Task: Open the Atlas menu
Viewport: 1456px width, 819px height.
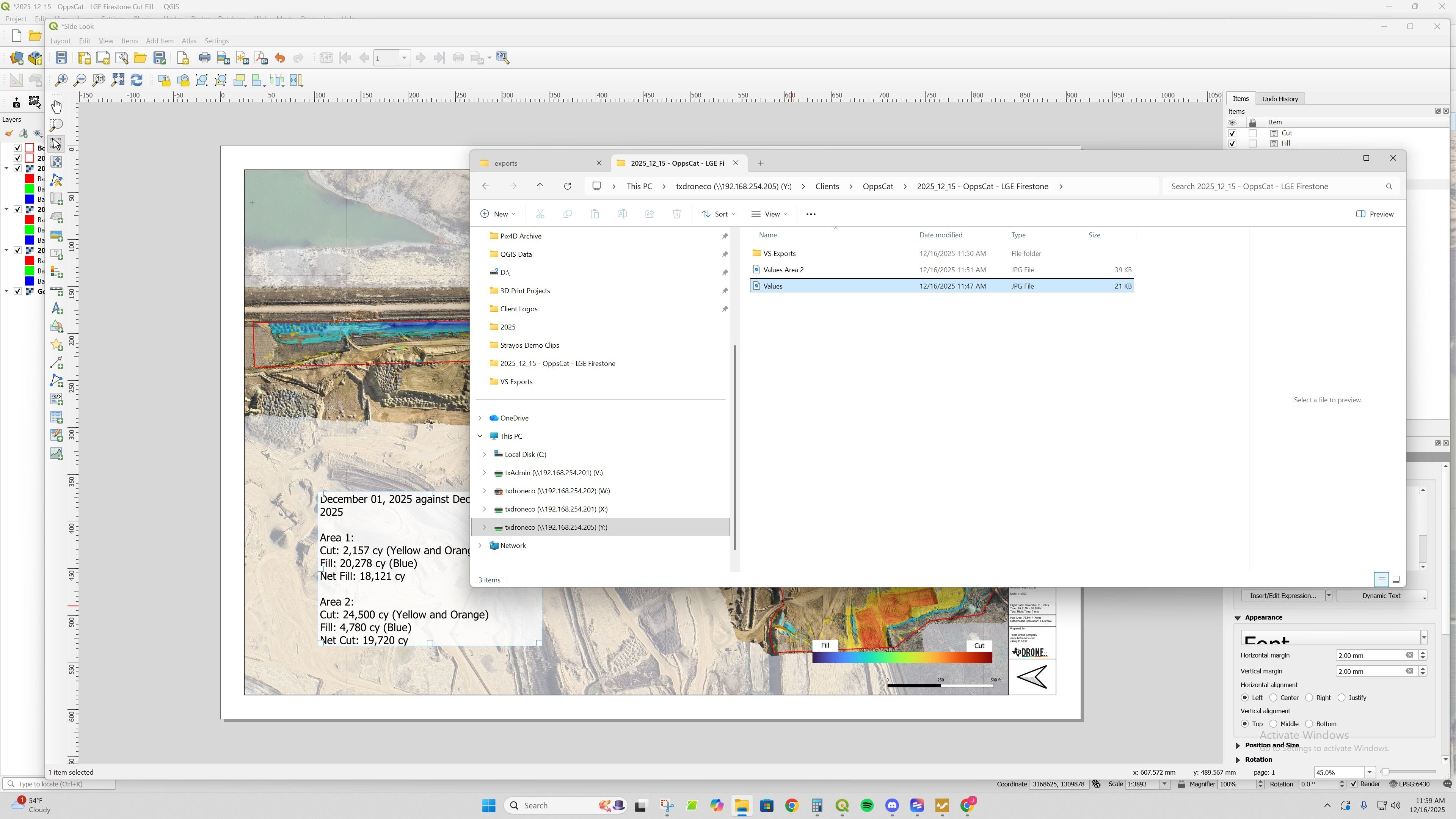Action: 189,41
